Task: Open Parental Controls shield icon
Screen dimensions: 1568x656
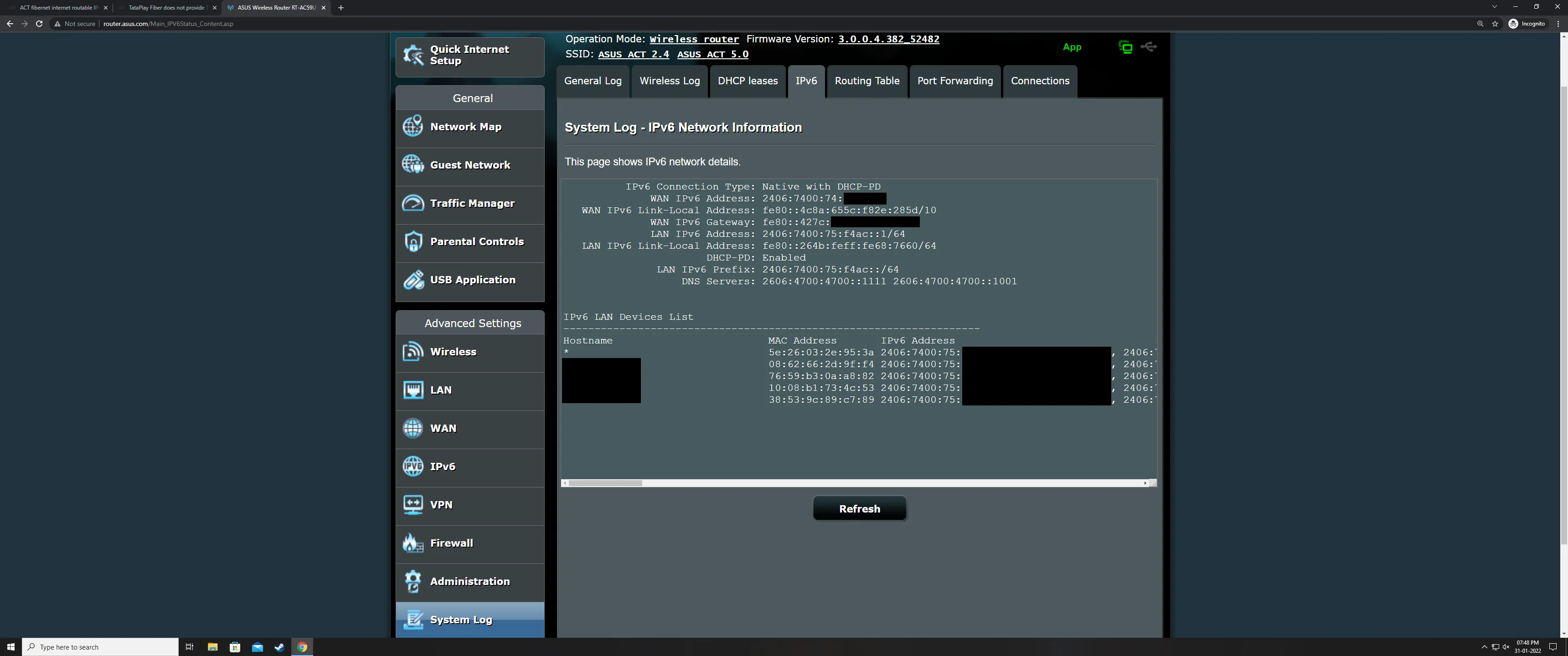Action: coord(413,241)
